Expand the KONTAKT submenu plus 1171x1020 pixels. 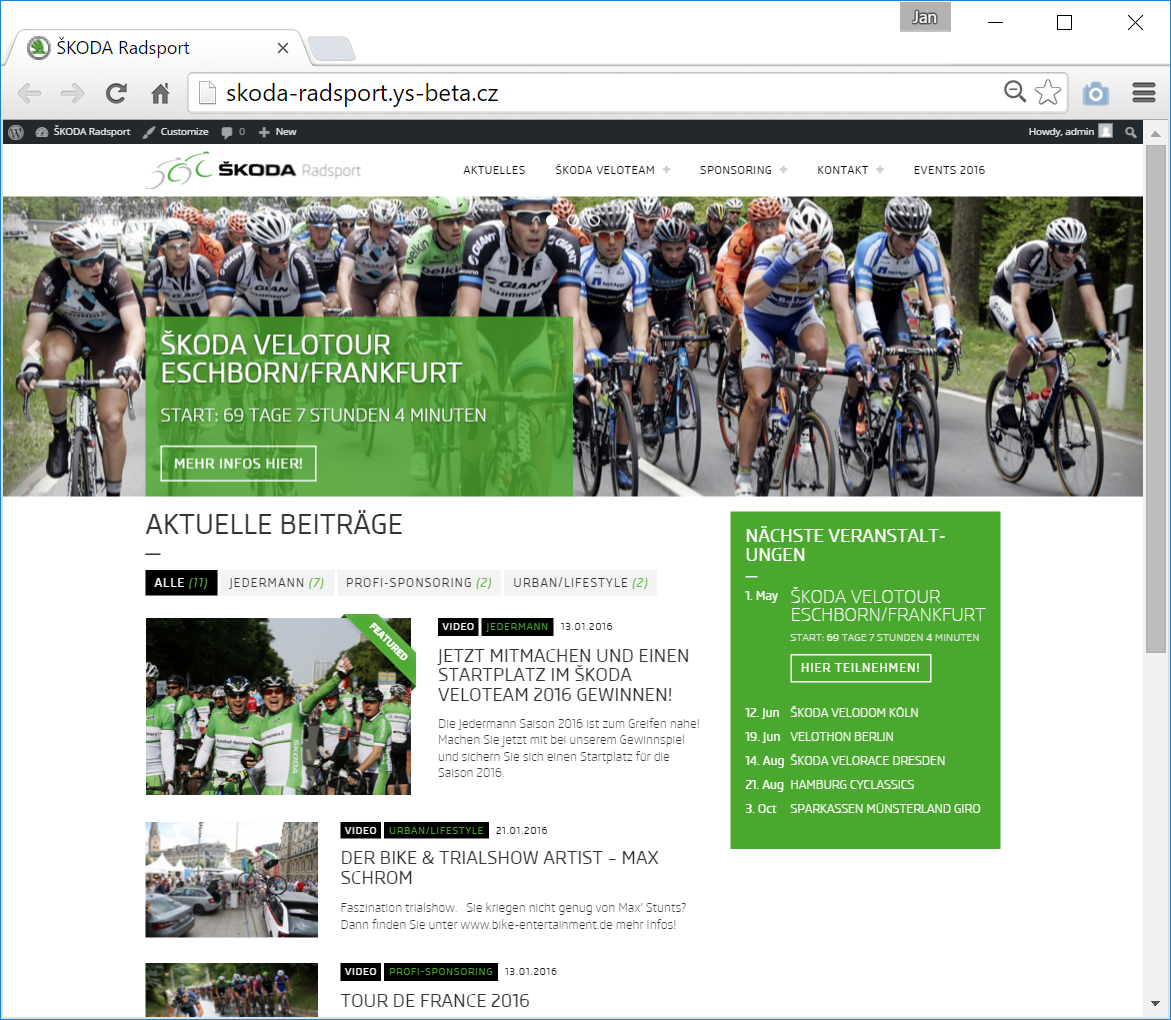[x=880, y=170]
